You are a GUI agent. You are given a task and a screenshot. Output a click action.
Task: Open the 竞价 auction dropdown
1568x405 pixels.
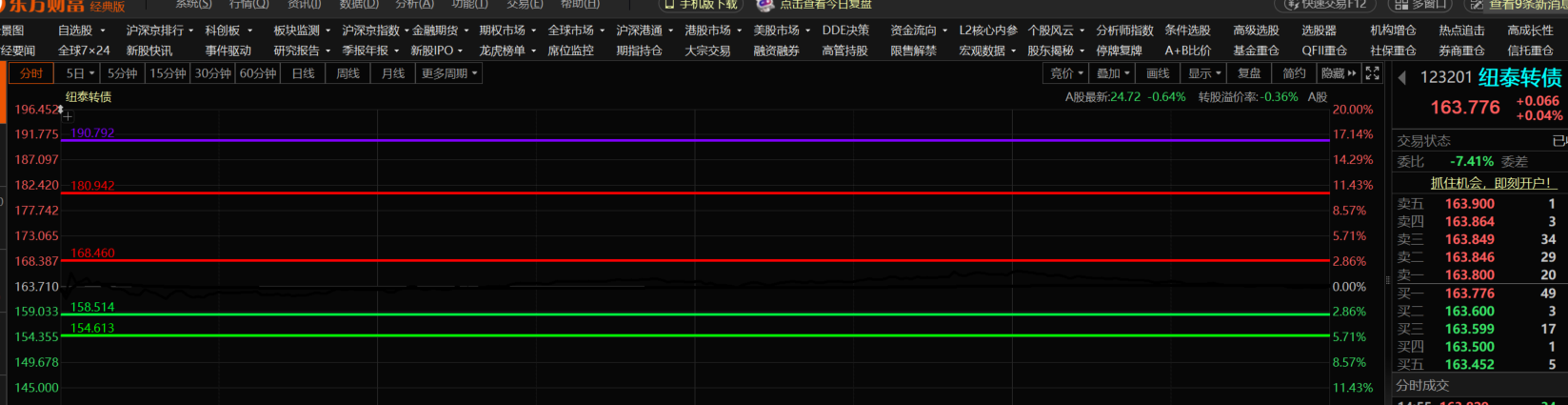(x=1067, y=73)
